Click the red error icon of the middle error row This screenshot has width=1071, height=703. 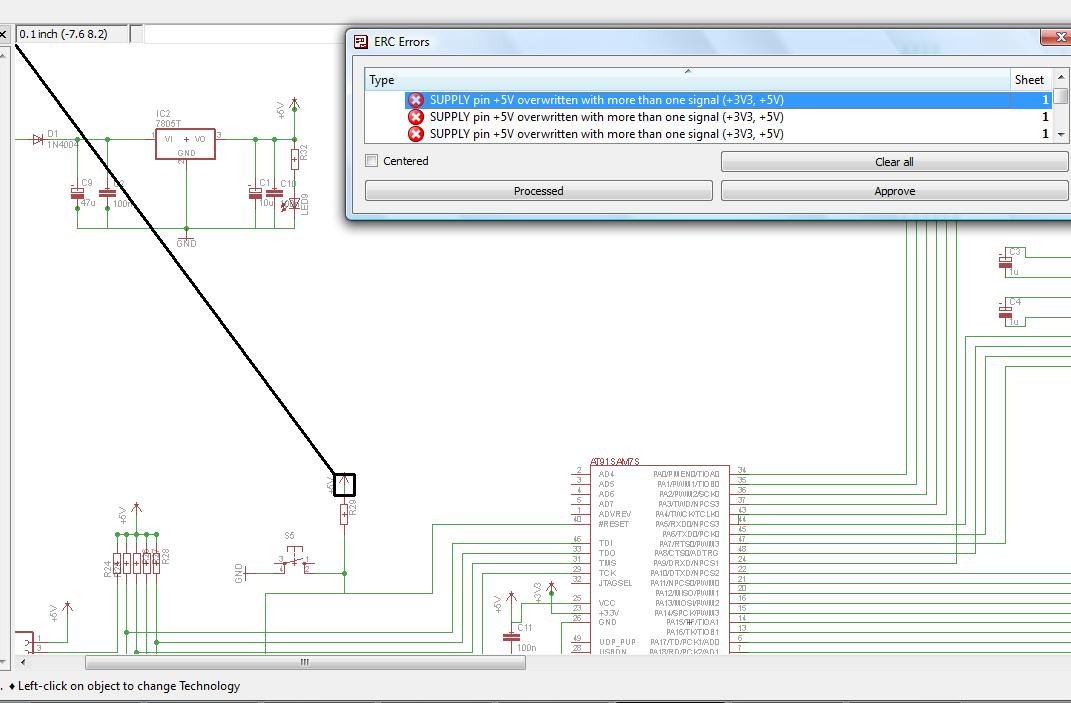416,117
